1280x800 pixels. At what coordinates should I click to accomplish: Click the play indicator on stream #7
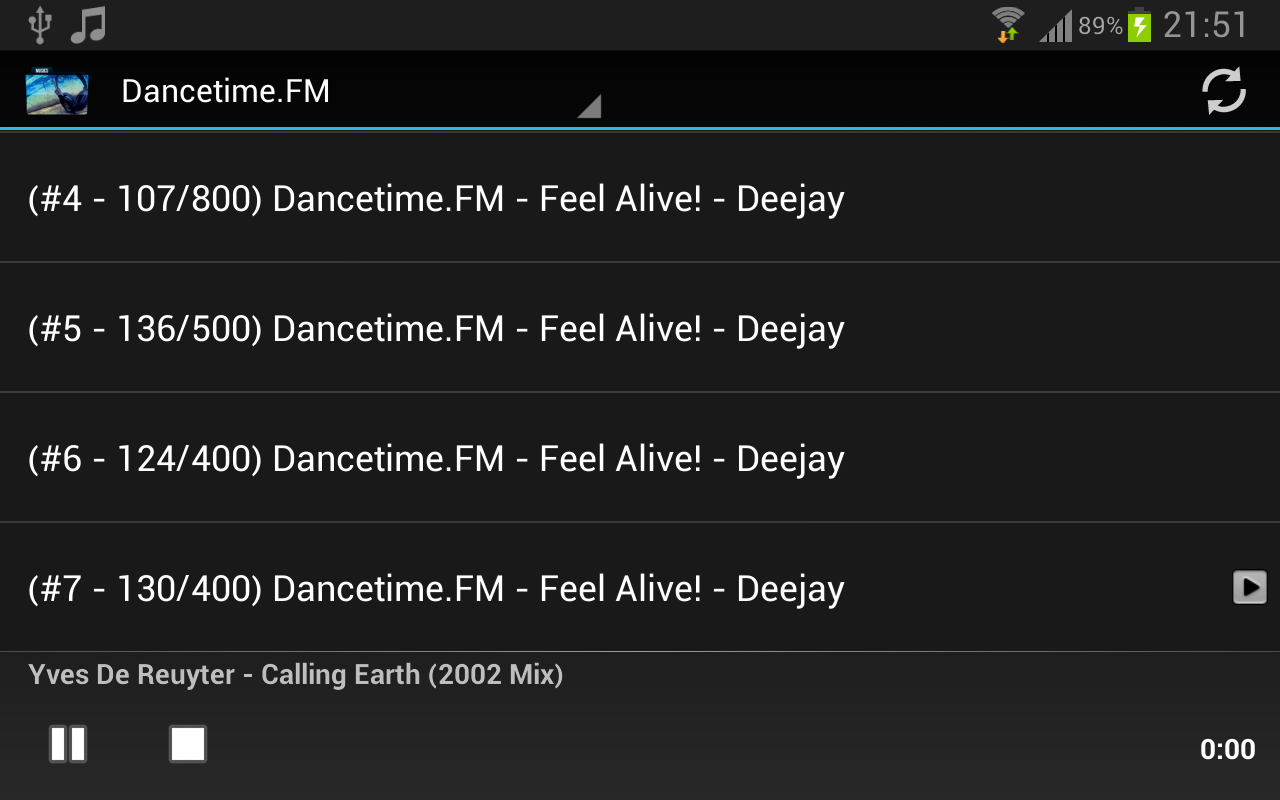tap(1250, 587)
